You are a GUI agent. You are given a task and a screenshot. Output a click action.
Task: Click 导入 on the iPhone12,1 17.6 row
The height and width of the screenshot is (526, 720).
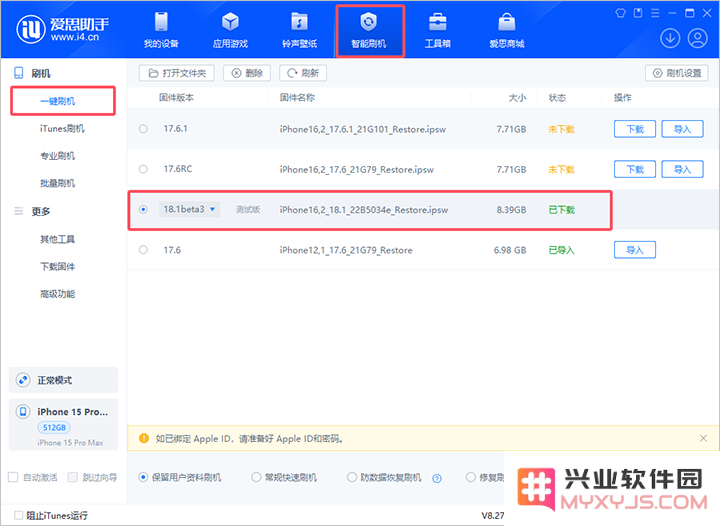[x=635, y=250]
